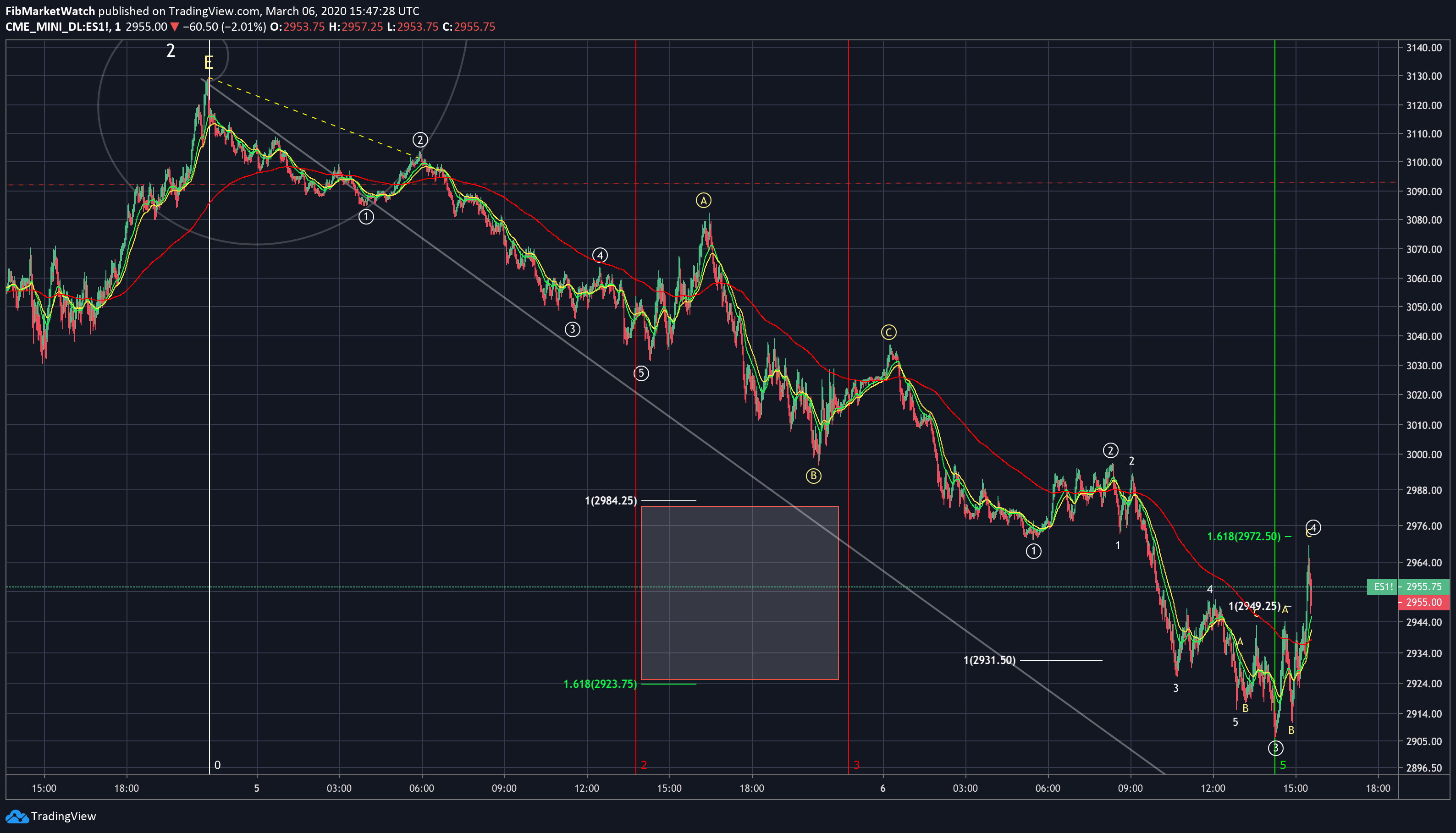
Task: Click the TradingView cloud logo icon
Action: pyautogui.click(x=16, y=817)
